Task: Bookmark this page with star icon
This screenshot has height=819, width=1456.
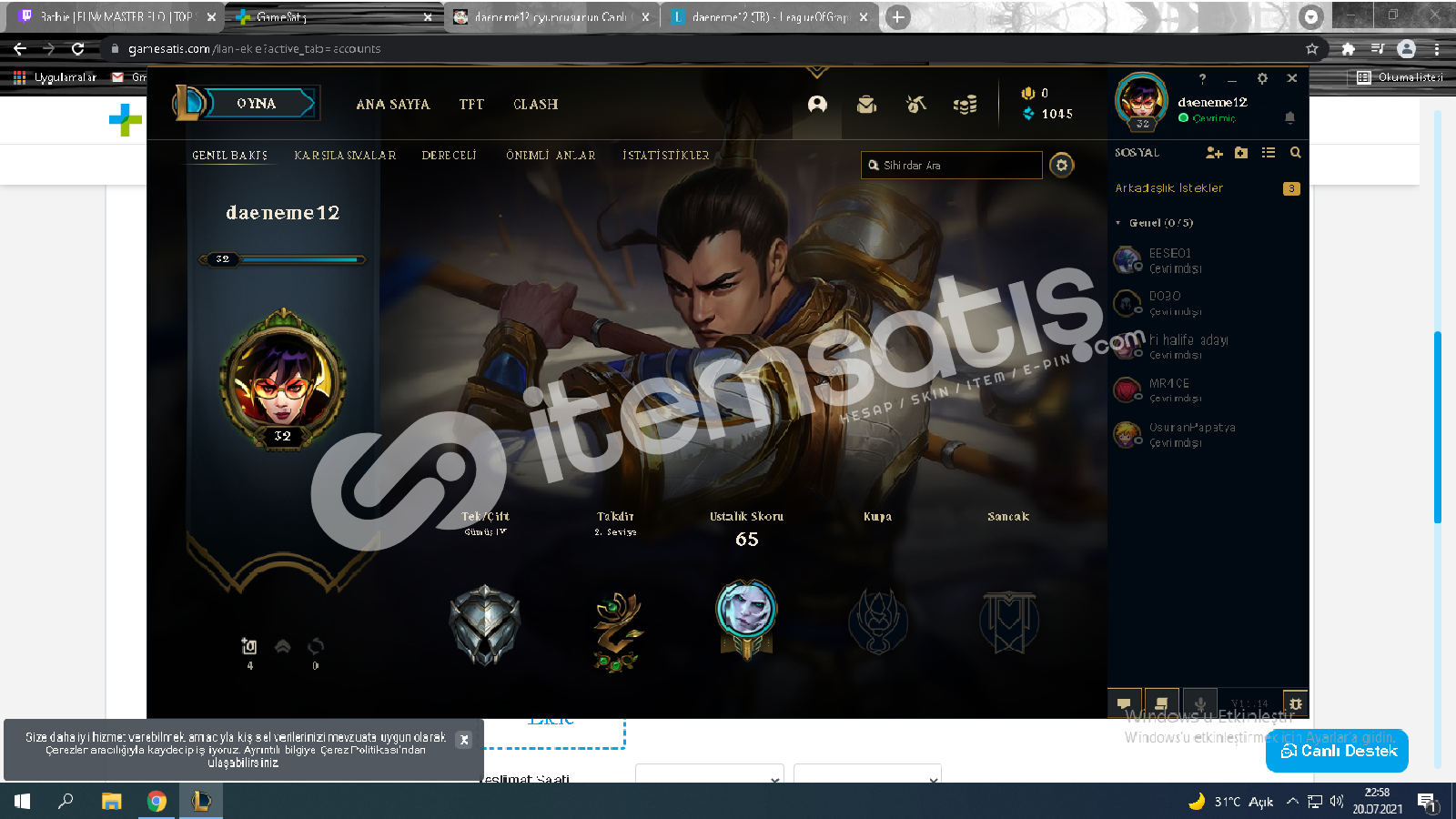Action: point(1311,49)
